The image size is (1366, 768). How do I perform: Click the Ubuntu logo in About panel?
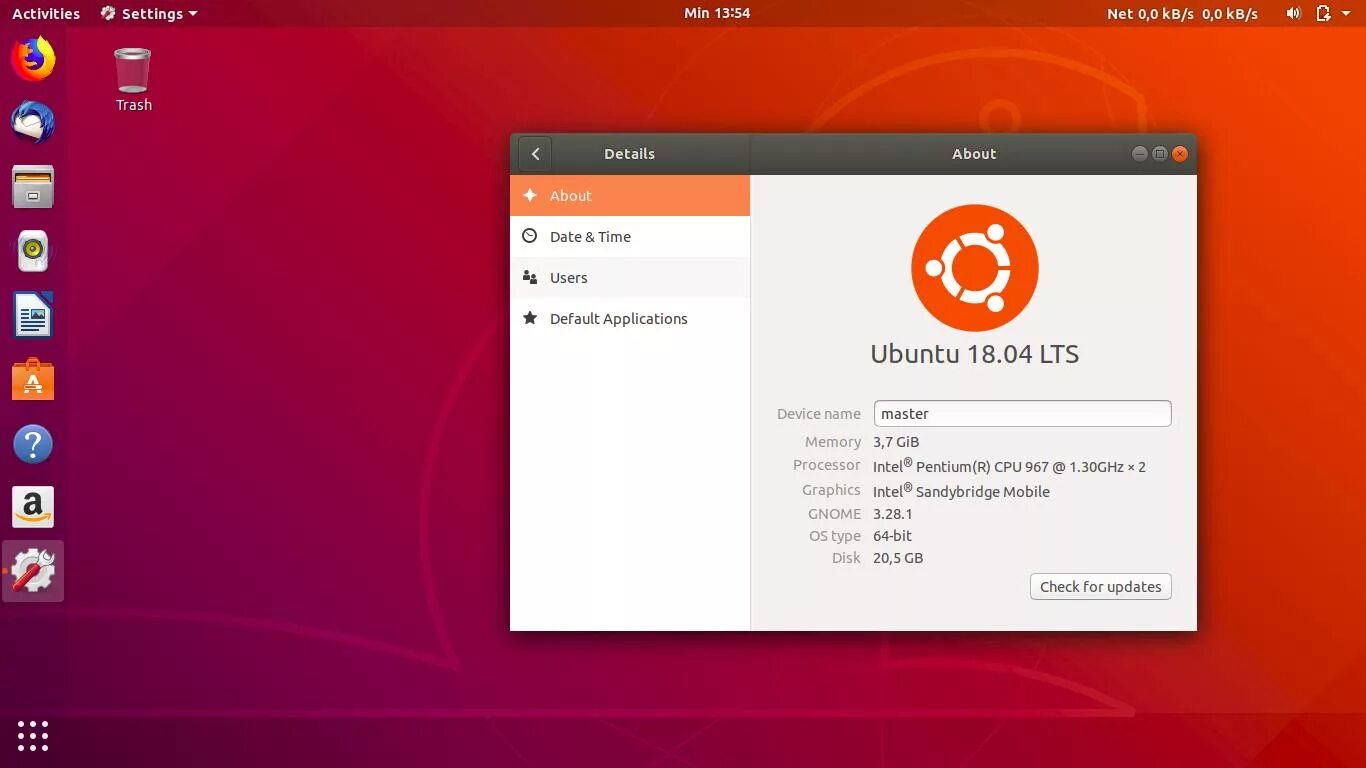(x=975, y=268)
